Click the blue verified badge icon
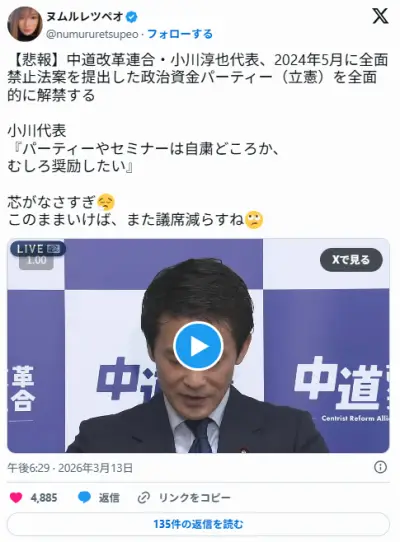The width and height of the screenshot is (400, 542). [x=131, y=16]
